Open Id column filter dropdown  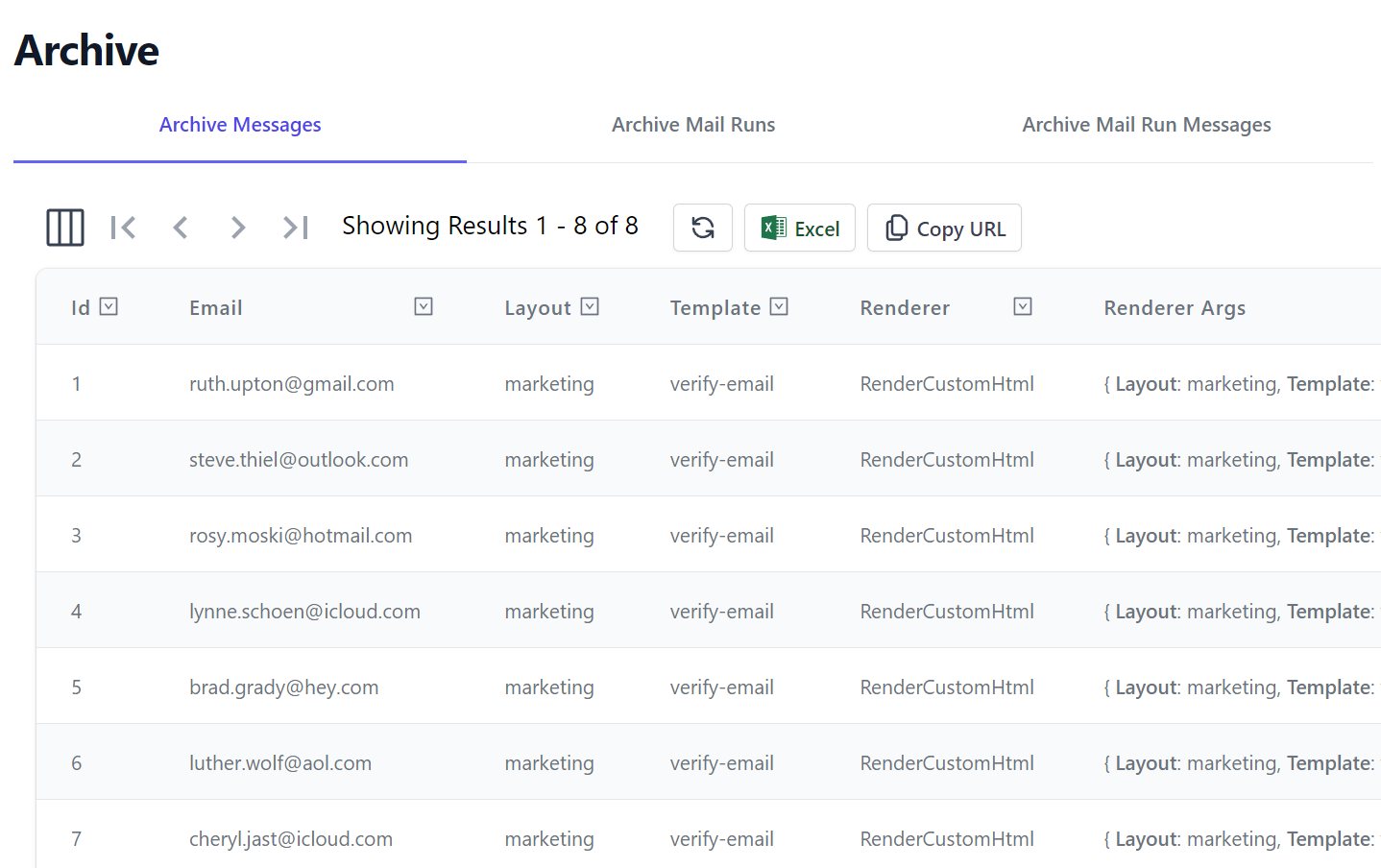pos(109,306)
